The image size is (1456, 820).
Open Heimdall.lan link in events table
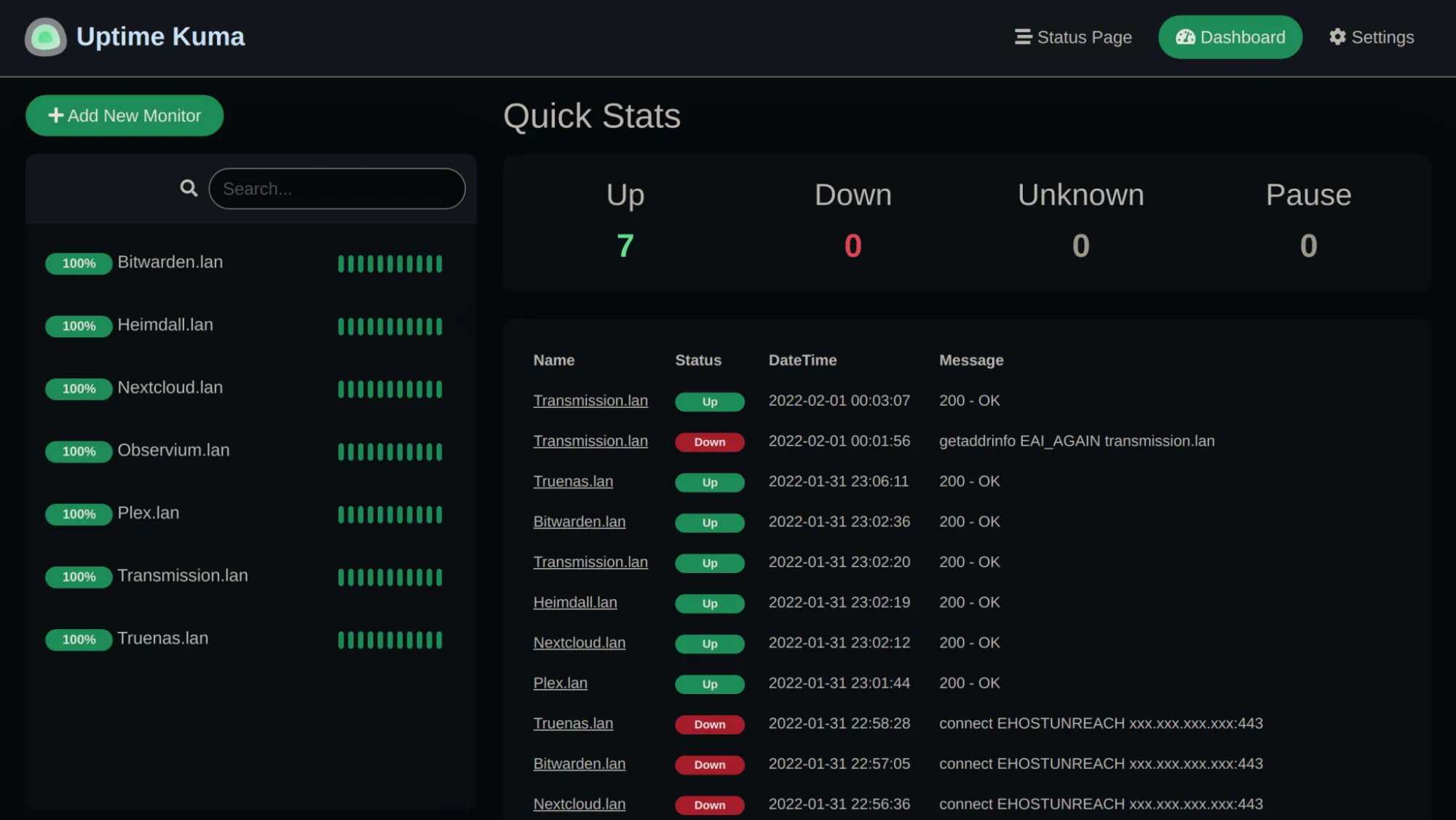click(575, 602)
